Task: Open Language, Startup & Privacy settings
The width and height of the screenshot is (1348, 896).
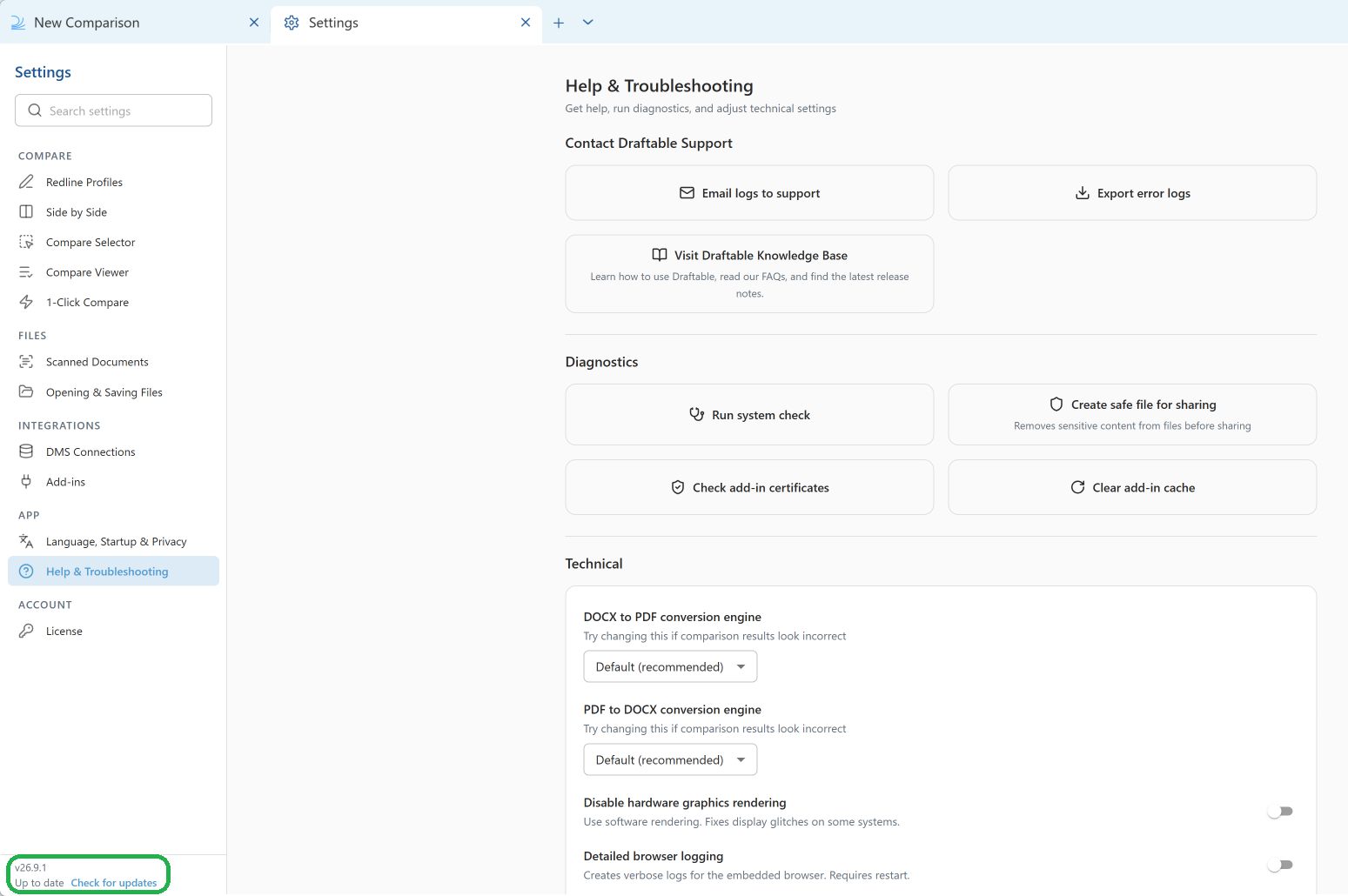Action: click(x=113, y=541)
